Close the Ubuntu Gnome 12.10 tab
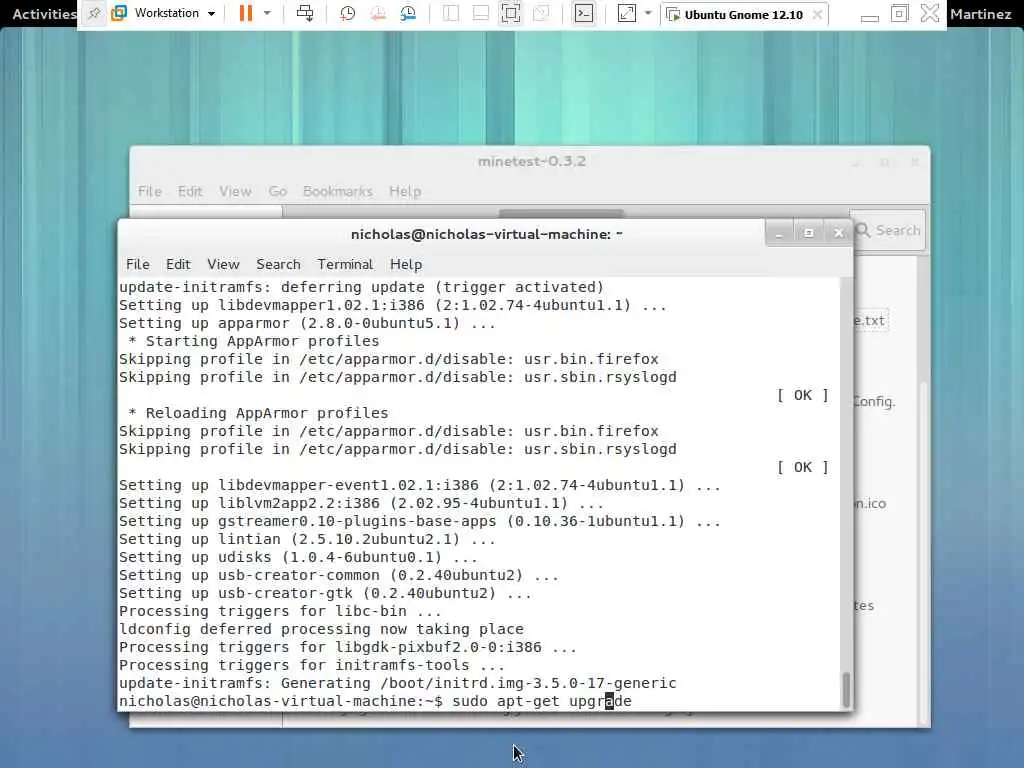1024x768 pixels. click(x=817, y=14)
